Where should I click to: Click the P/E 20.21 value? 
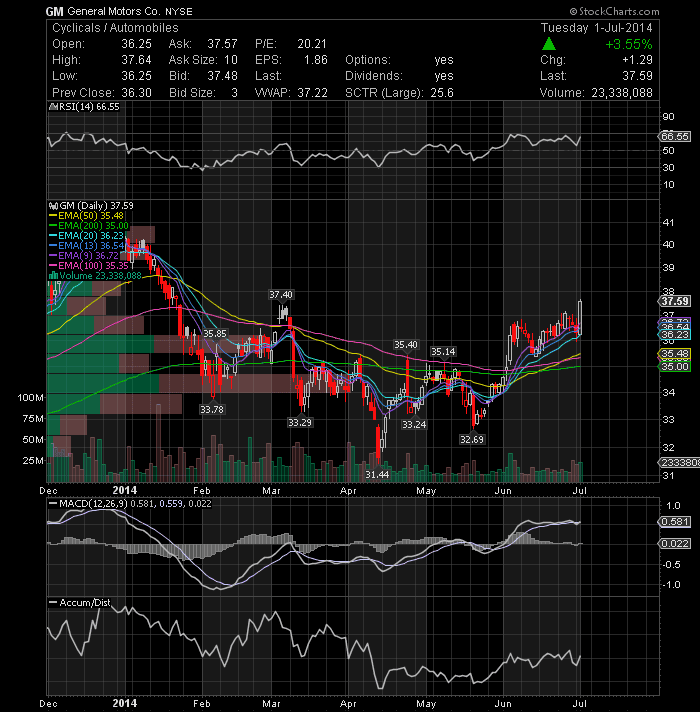coord(312,44)
